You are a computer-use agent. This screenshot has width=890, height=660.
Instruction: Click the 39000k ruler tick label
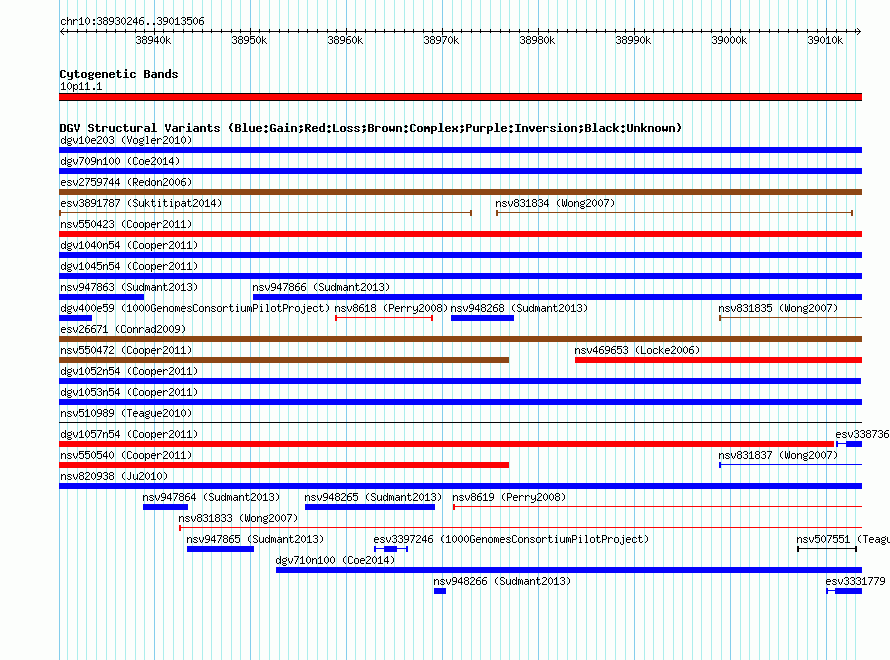pos(729,40)
